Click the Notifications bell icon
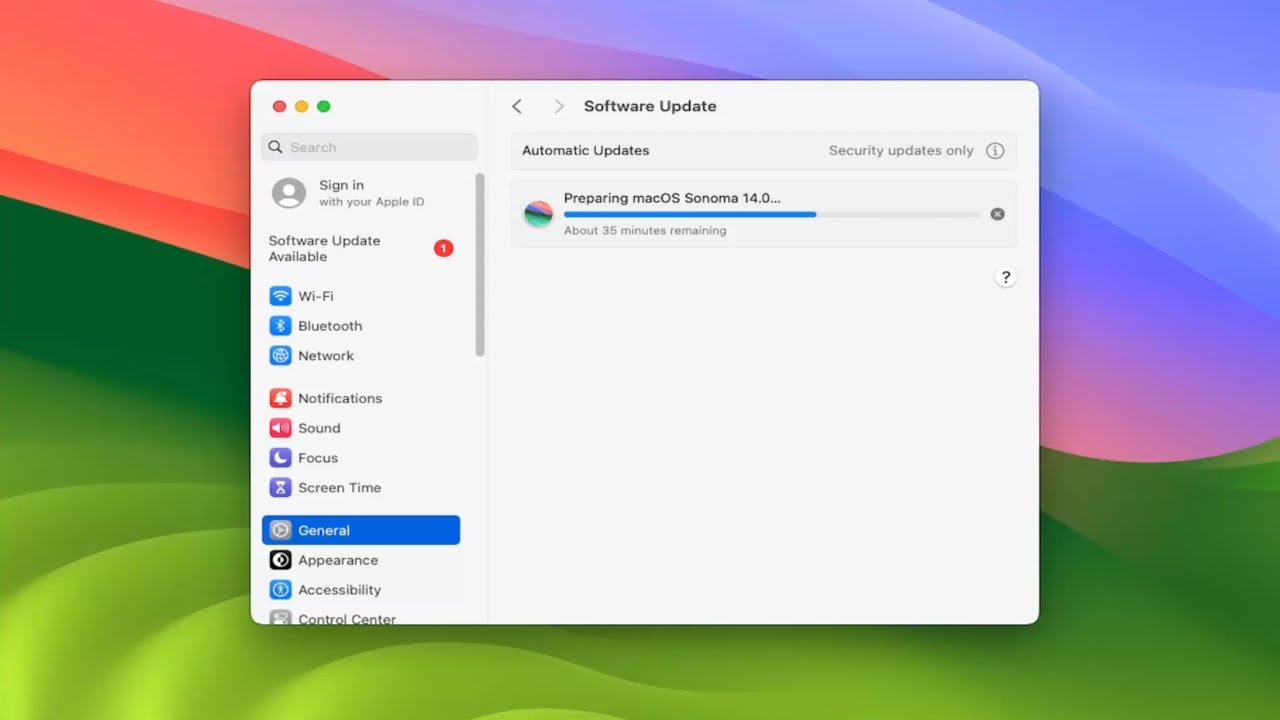The height and width of the screenshot is (720, 1280). pos(280,398)
